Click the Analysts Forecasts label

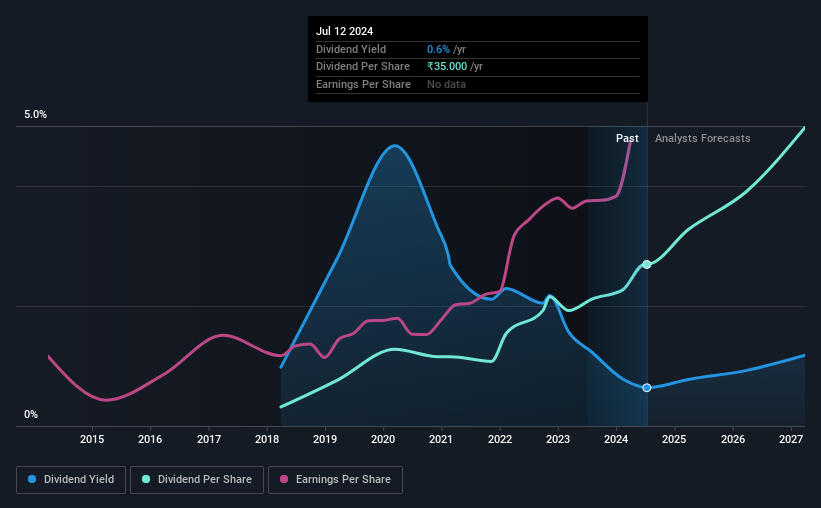[702, 138]
